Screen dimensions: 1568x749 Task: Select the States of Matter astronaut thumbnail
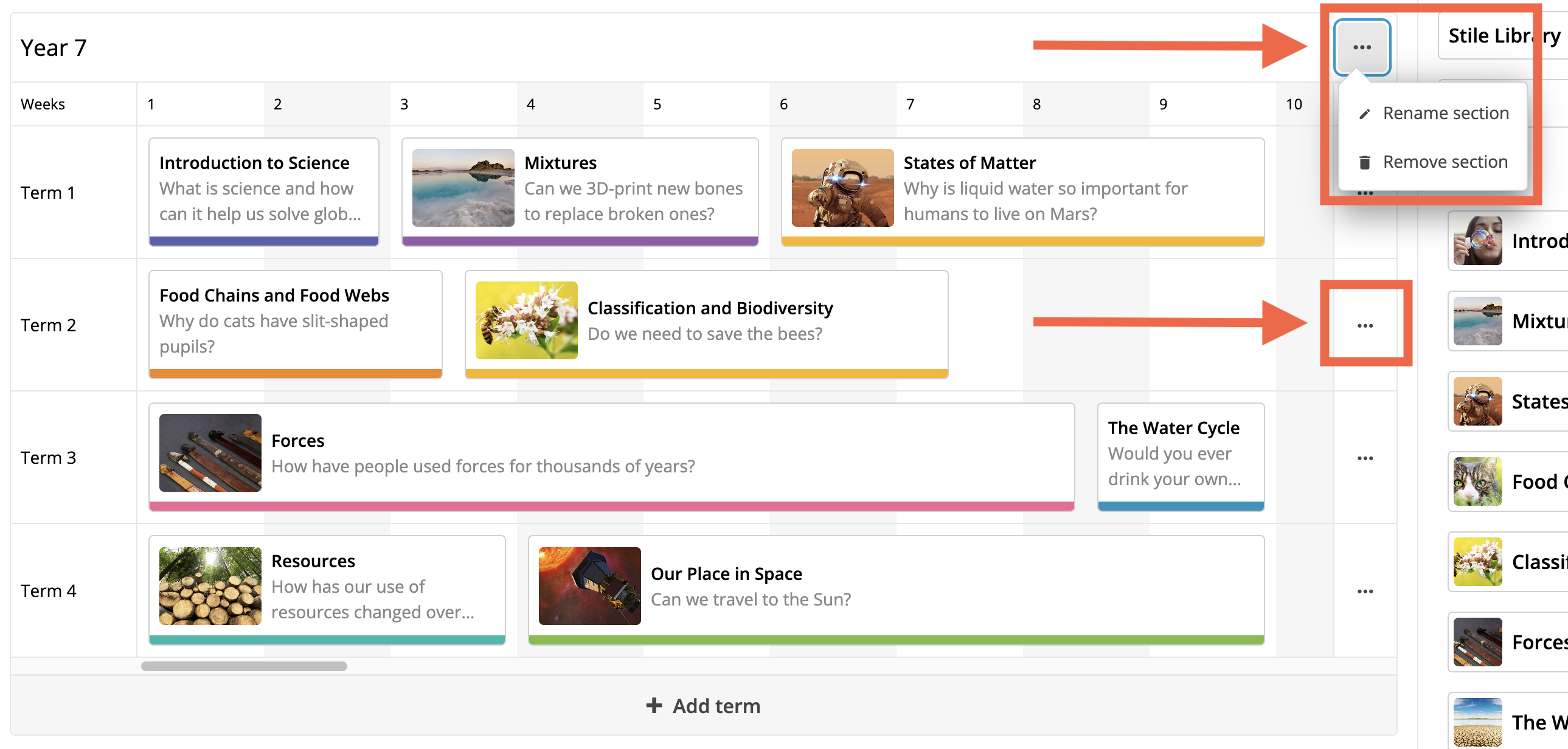tap(842, 188)
